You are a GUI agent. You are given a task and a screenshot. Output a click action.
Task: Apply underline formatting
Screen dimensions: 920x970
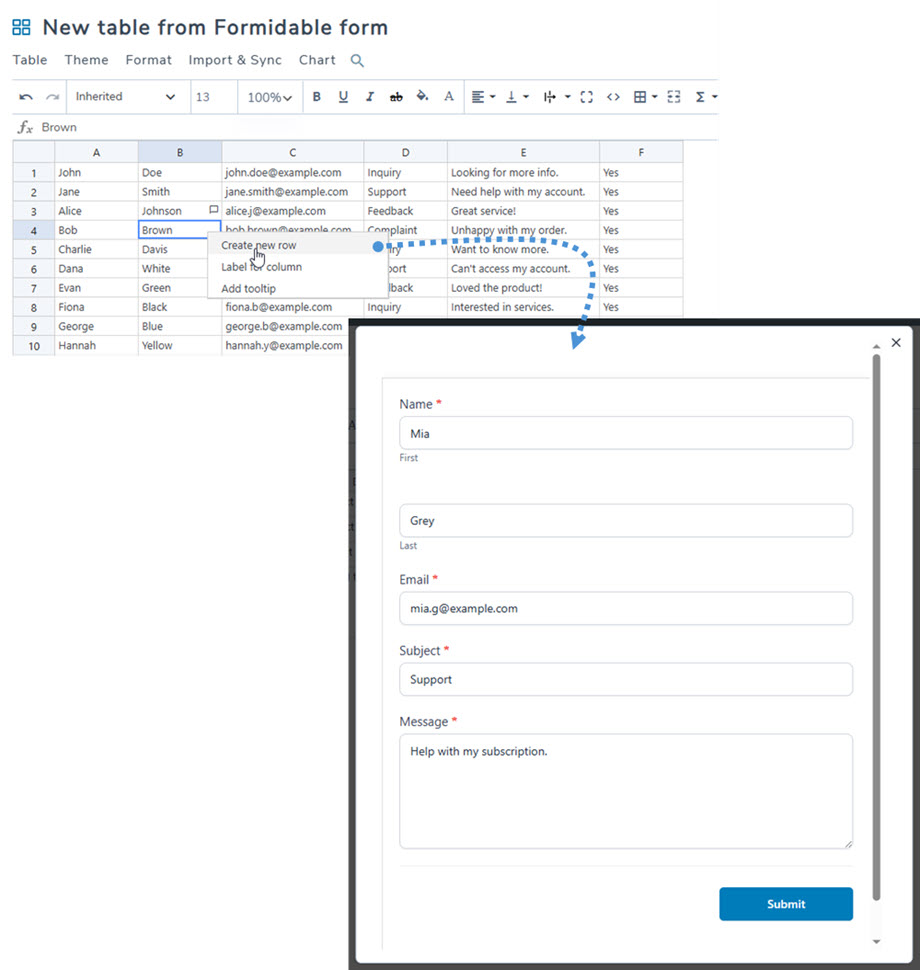tap(343, 97)
